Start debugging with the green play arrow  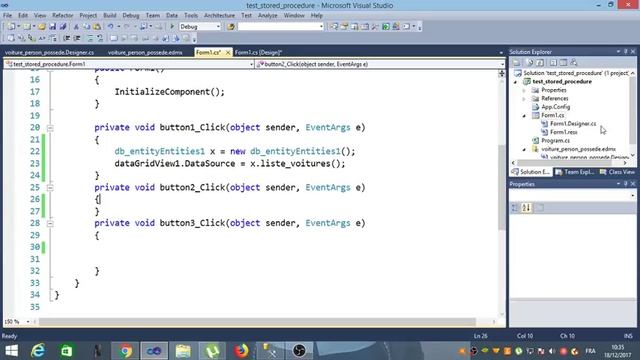coord(172,27)
